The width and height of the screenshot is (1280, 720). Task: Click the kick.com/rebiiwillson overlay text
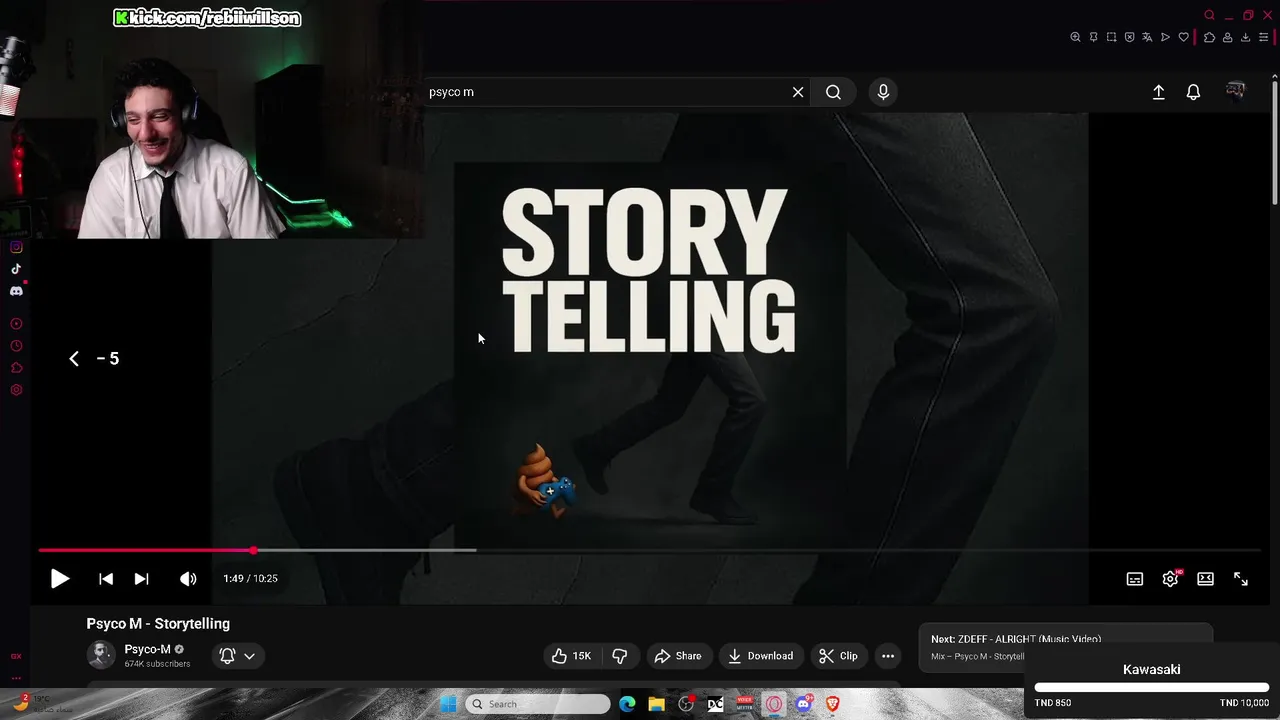click(207, 18)
